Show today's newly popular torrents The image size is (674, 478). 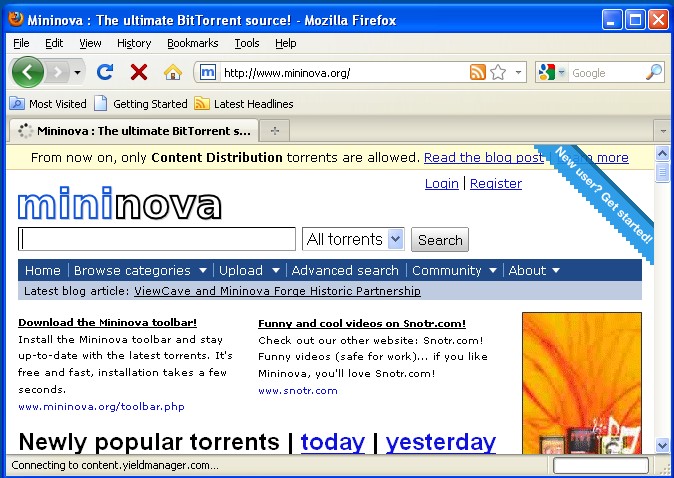(333, 442)
